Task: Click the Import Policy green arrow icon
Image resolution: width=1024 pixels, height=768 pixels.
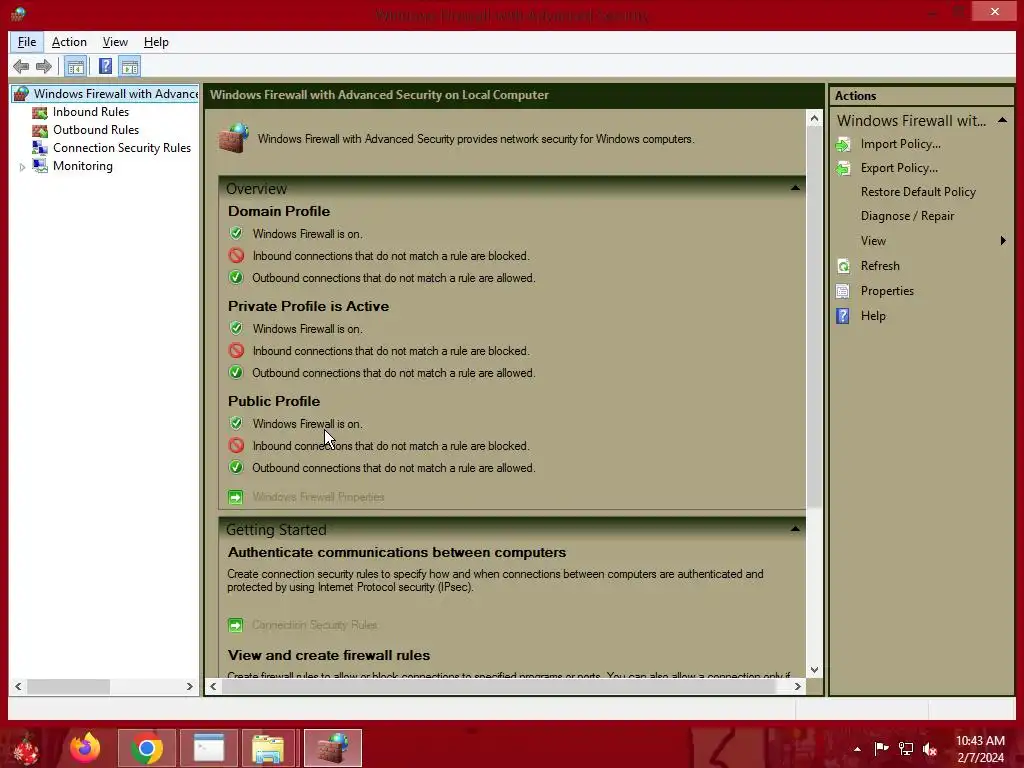Action: [843, 144]
